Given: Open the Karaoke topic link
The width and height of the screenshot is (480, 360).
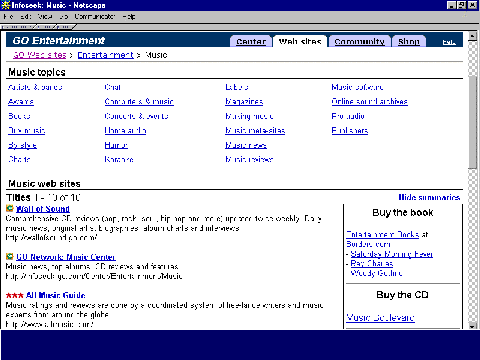Looking at the screenshot, I should tap(119, 159).
